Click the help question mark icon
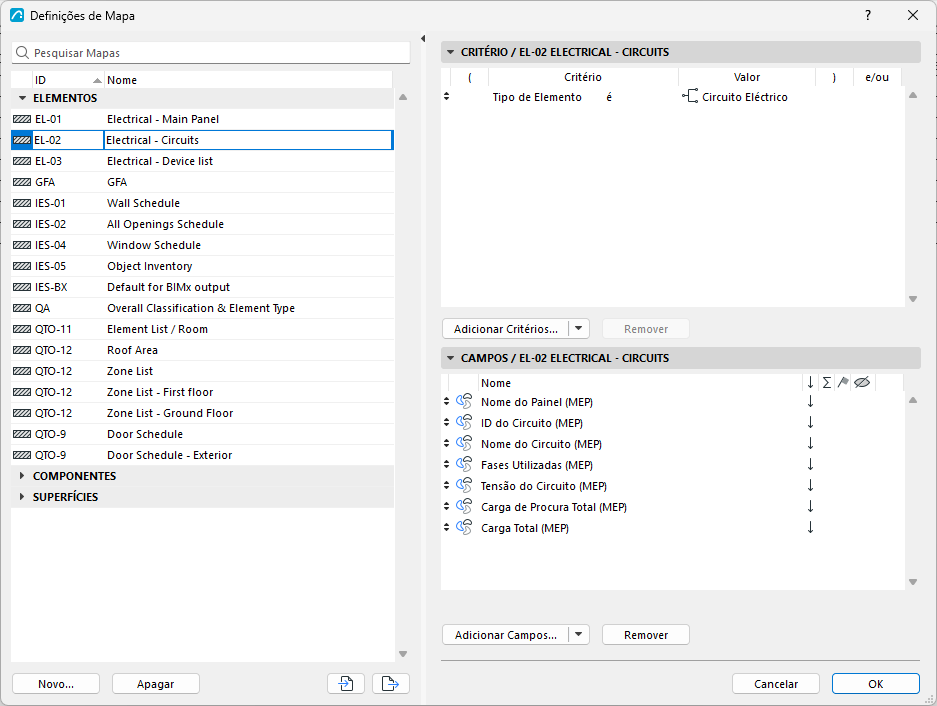The width and height of the screenshot is (937, 706). [x=868, y=16]
